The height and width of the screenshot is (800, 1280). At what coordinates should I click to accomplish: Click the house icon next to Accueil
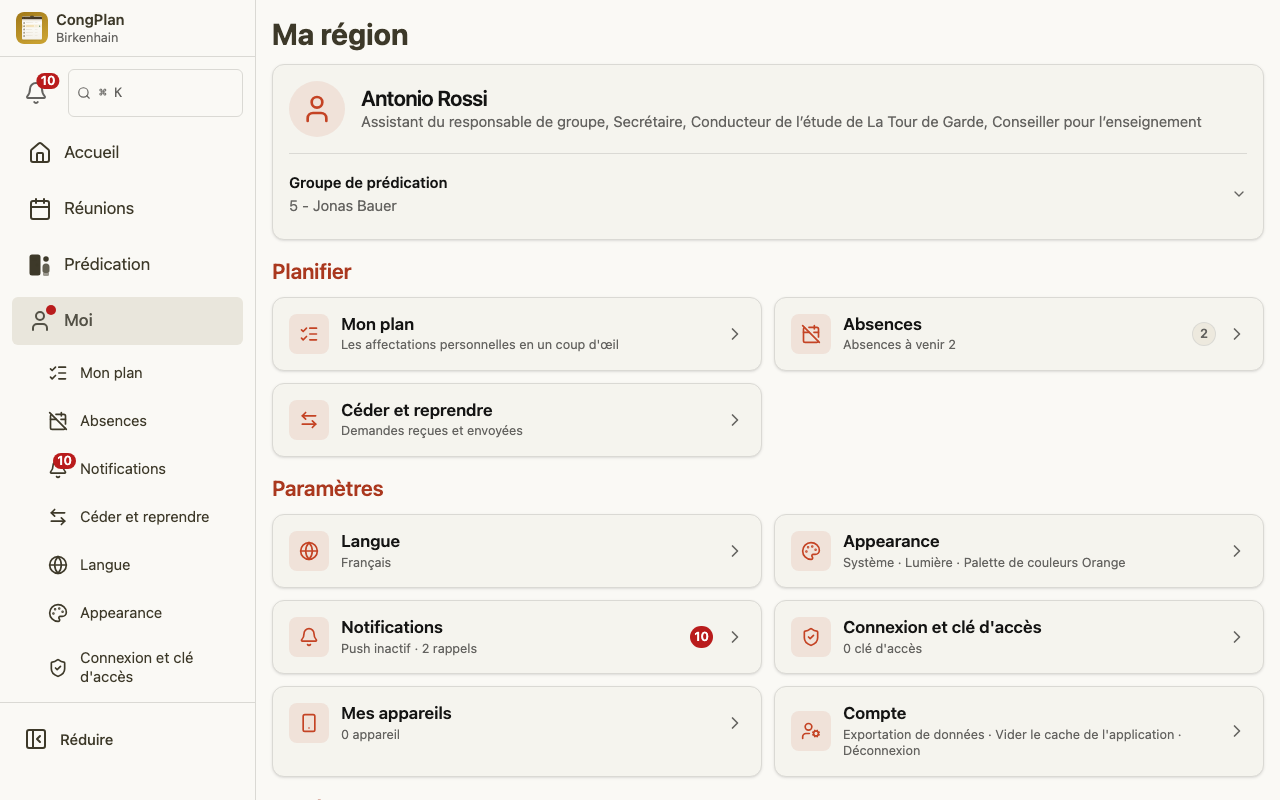pyautogui.click(x=40, y=152)
